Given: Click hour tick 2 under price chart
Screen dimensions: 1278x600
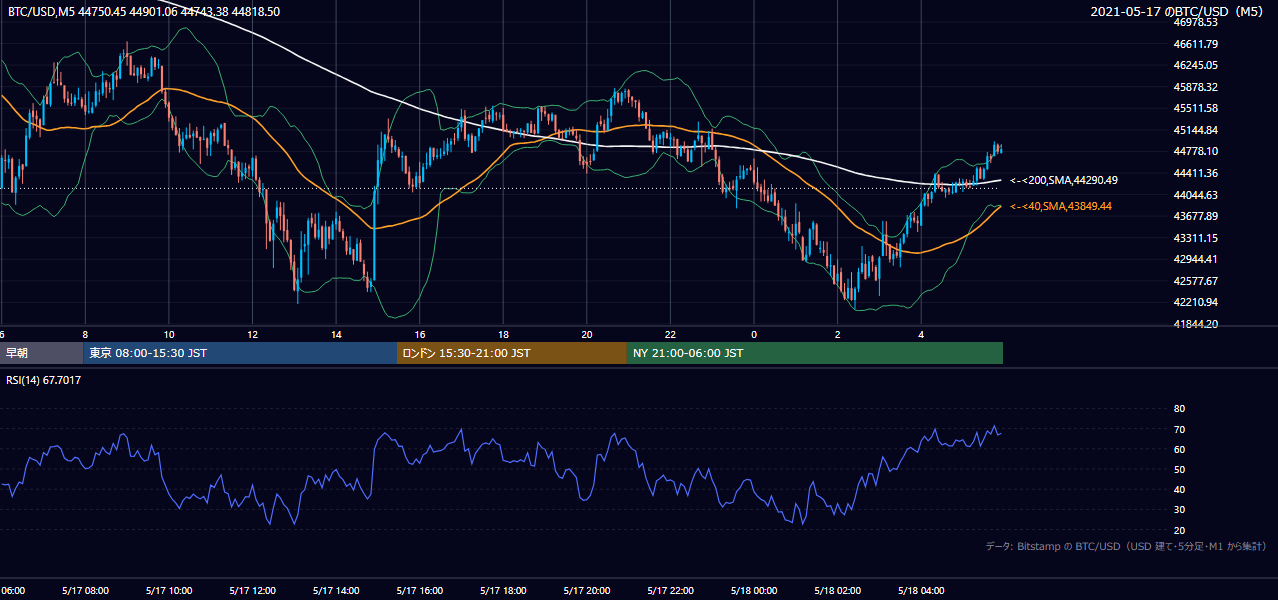Looking at the screenshot, I should tap(837, 335).
